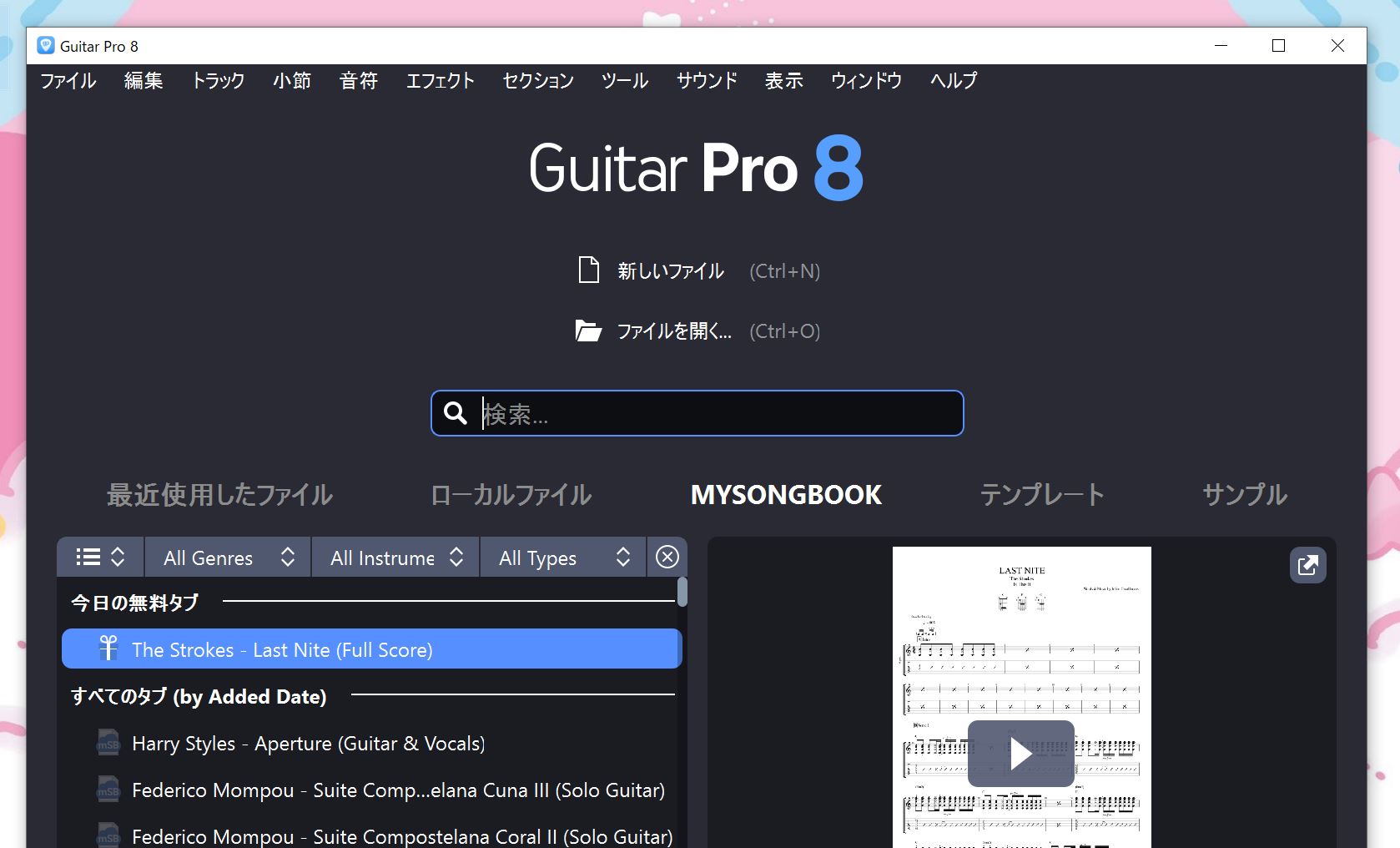Clear filters with the circled X icon
The width and height of the screenshot is (1400, 848).
[x=667, y=557]
